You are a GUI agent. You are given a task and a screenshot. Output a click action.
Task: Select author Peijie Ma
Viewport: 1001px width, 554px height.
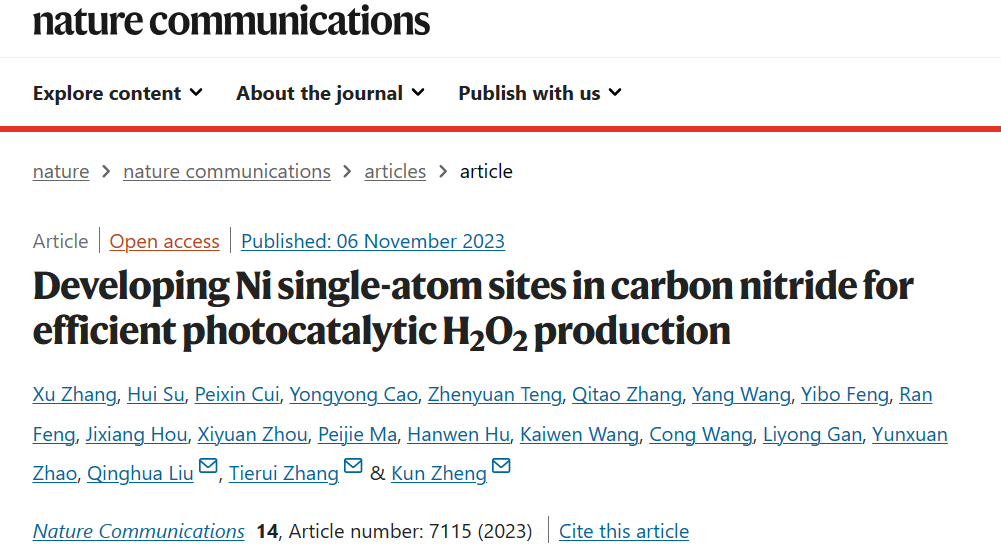pos(358,434)
